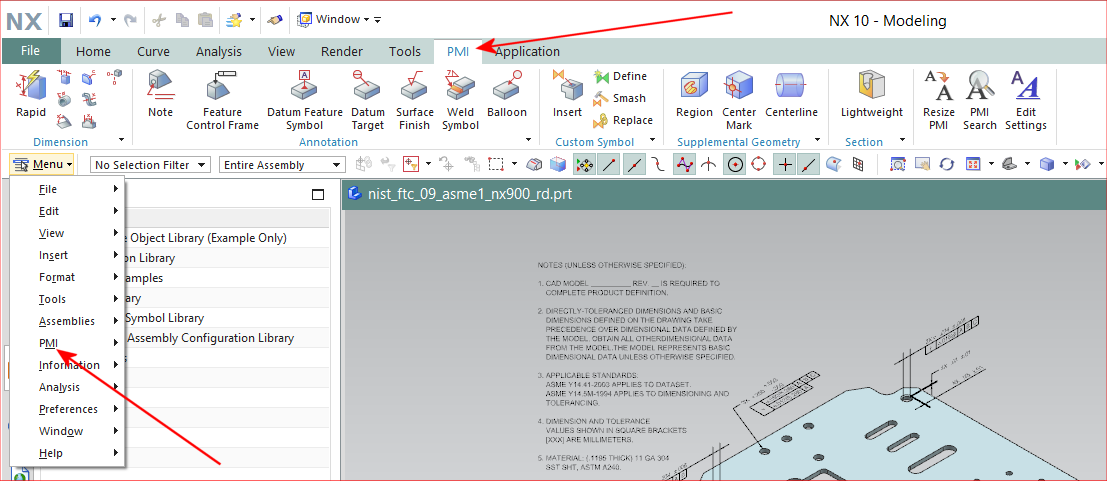Expand the Section group options
The width and height of the screenshot is (1107, 481).
(x=902, y=140)
